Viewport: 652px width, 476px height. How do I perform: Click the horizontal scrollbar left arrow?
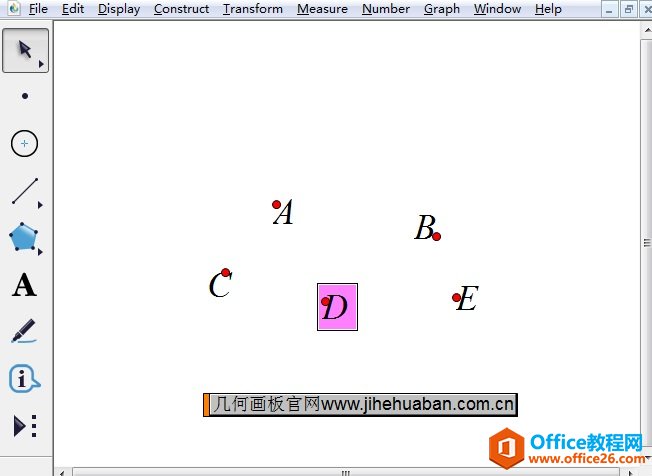[62, 473]
